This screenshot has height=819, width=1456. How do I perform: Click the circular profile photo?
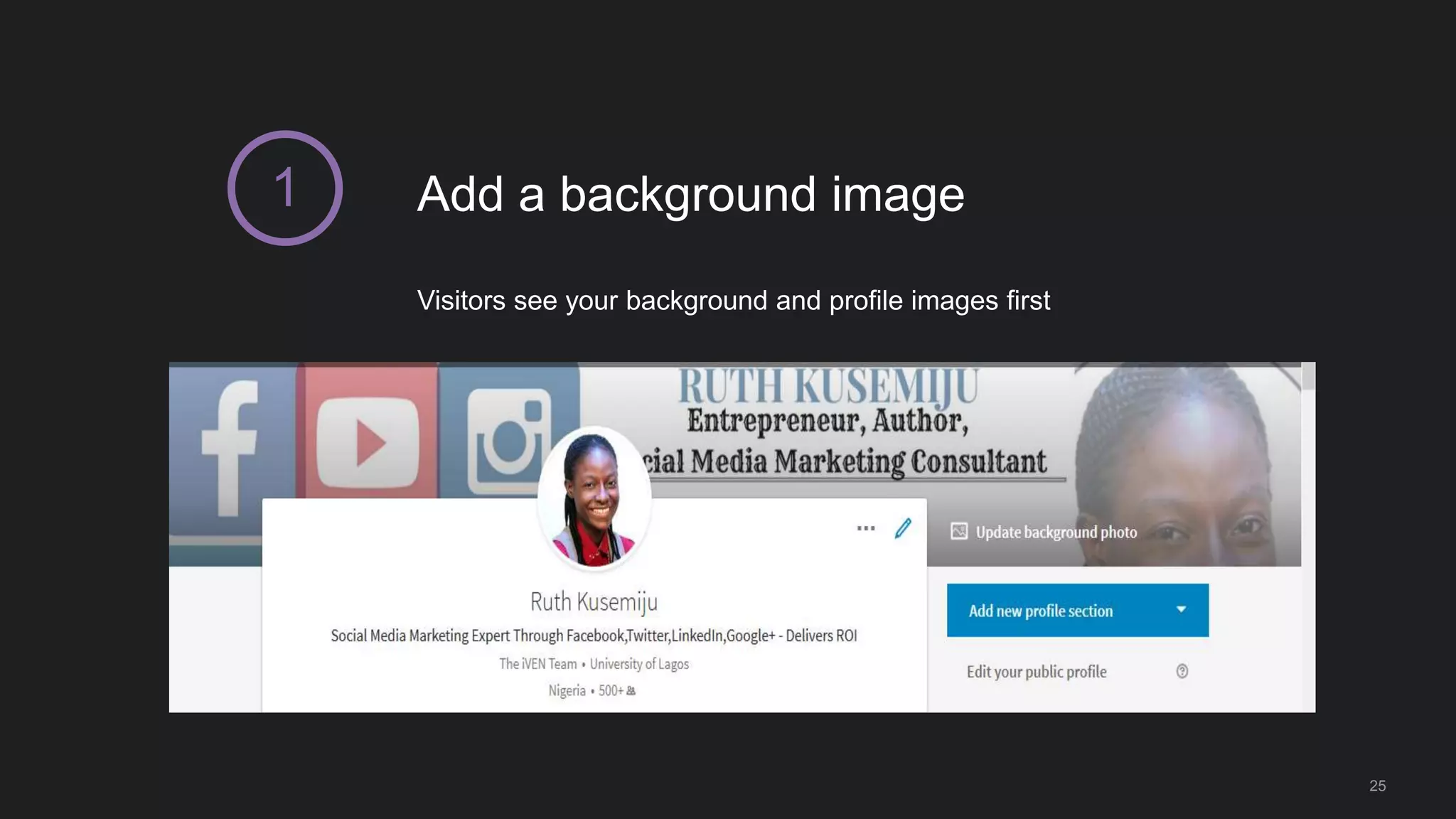coord(594,498)
